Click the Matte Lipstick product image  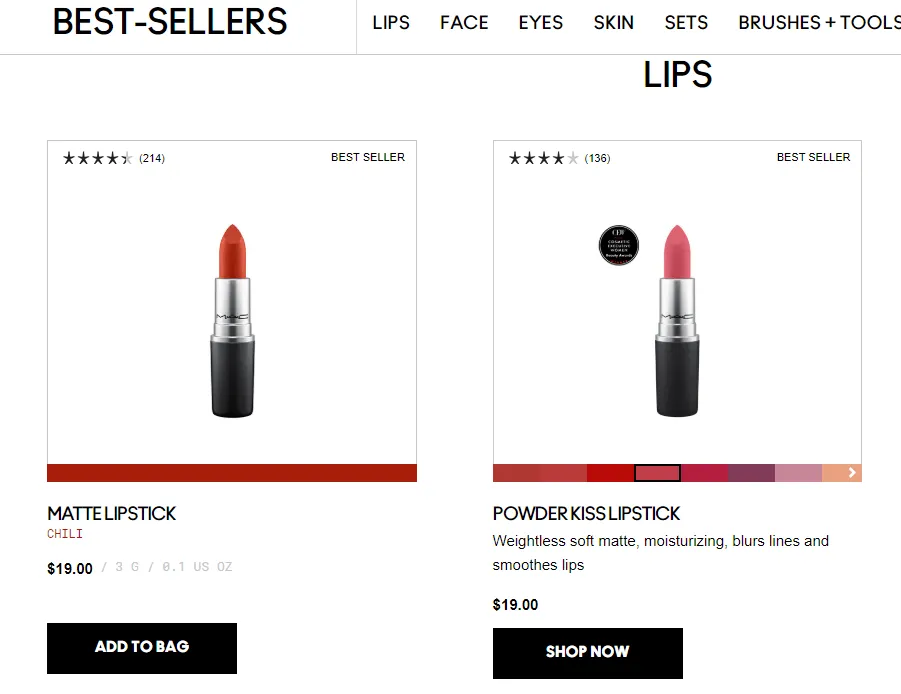click(x=232, y=320)
